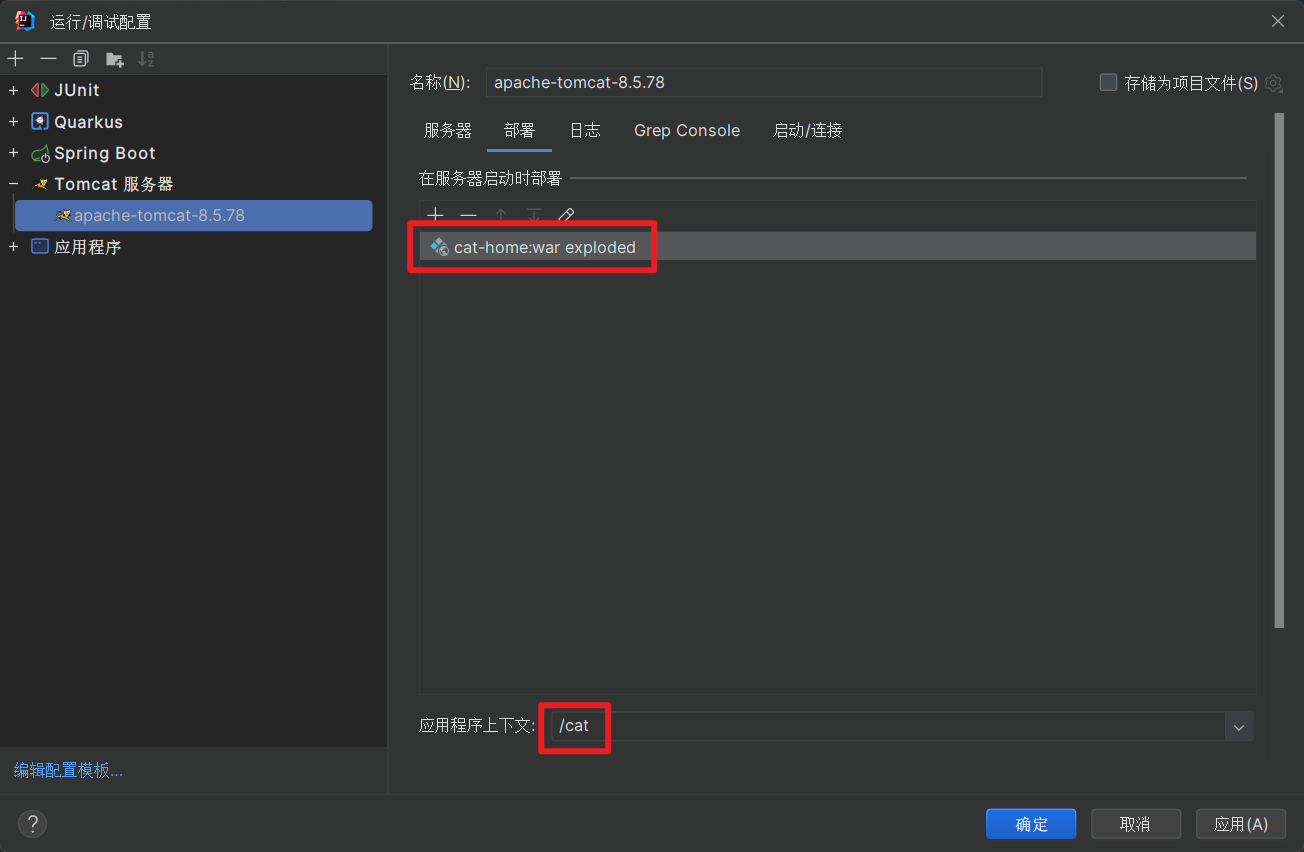This screenshot has width=1304, height=852.
Task: Click the right panel vertical scrollbar
Action: pos(1279,370)
